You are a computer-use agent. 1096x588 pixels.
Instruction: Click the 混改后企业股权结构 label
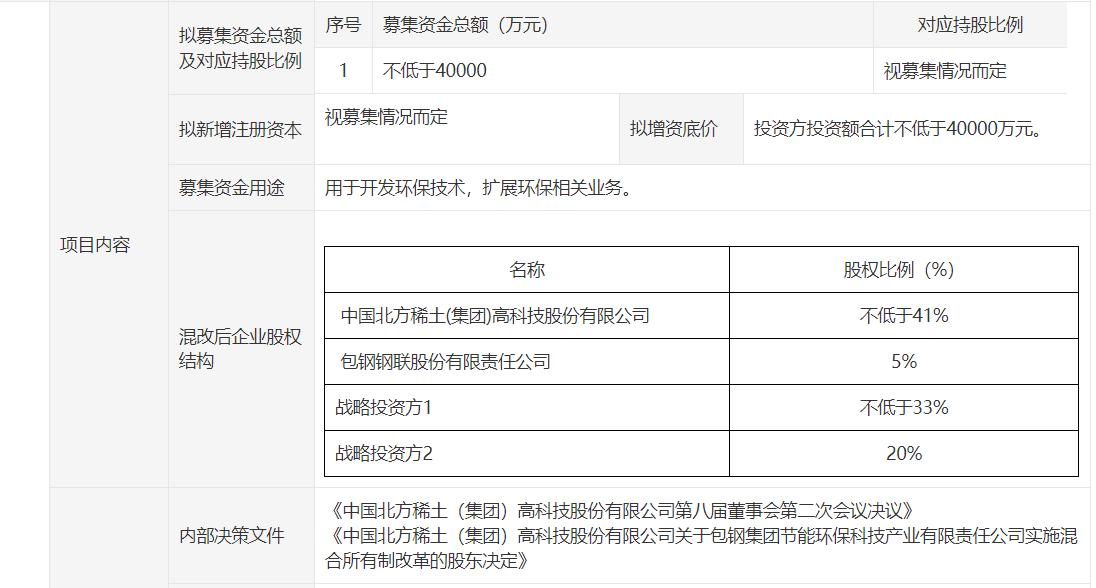click(x=240, y=349)
